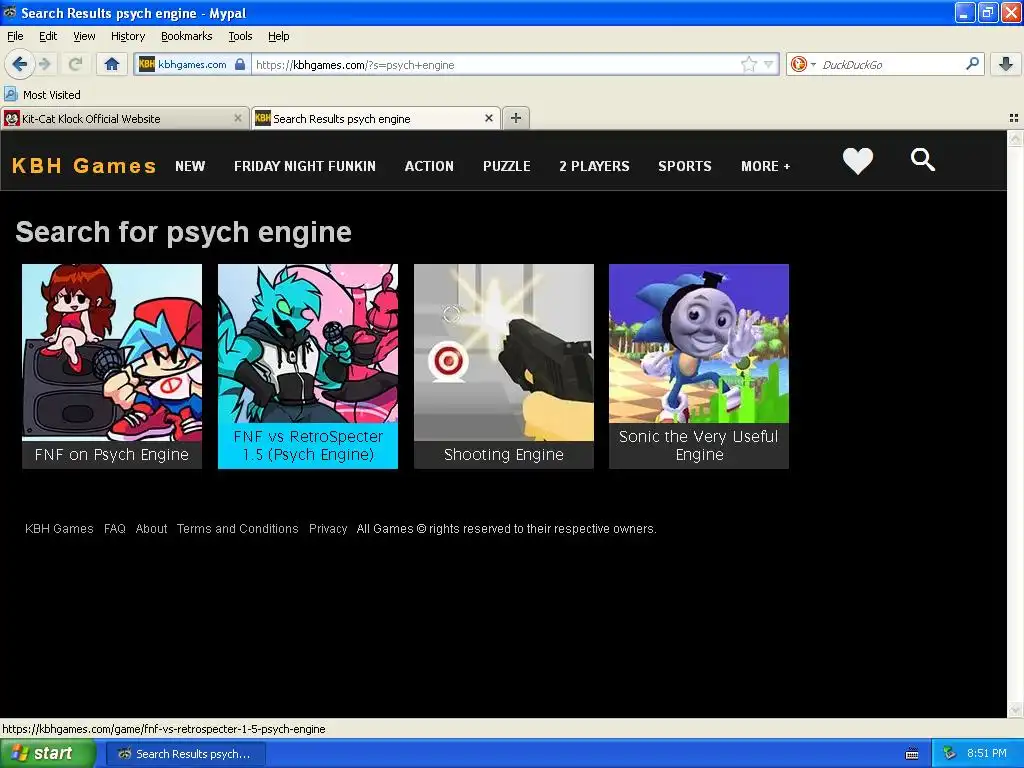The image size is (1024, 768).
Task: Open the FNF on Psych Engine game thumbnail
Action: point(112,366)
